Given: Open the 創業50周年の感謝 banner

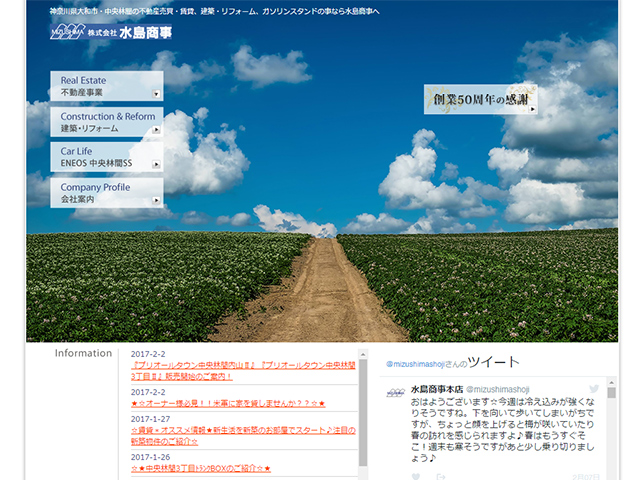Looking at the screenshot, I should click(480, 100).
